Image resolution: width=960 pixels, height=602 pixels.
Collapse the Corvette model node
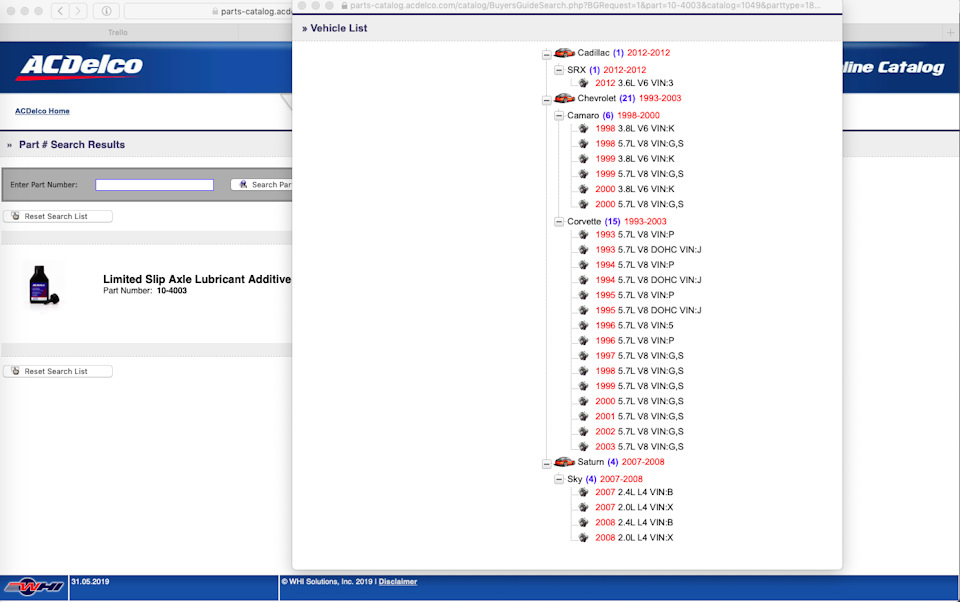559,222
